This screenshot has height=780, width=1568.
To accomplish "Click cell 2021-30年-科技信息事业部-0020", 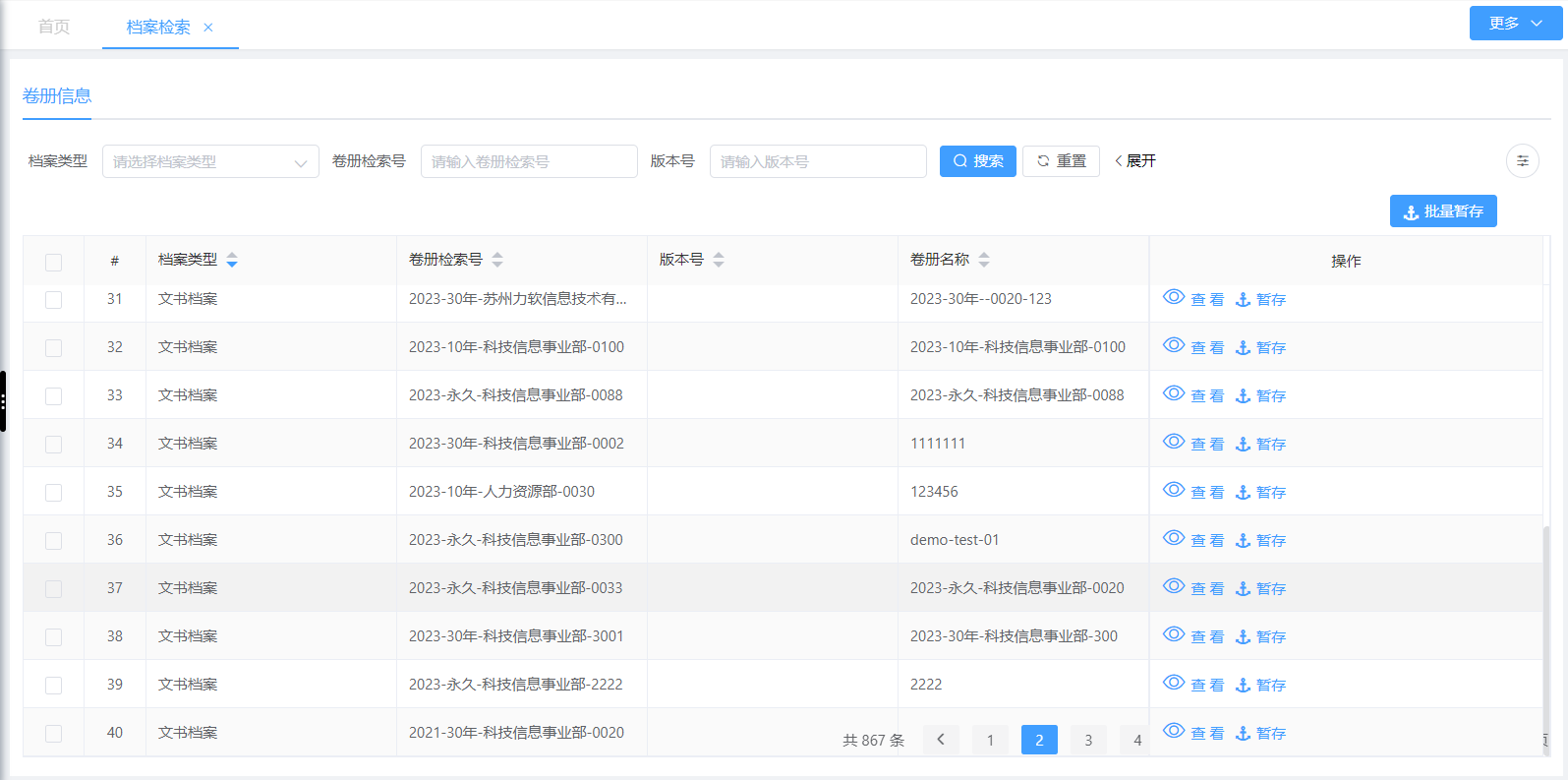I will [516, 733].
